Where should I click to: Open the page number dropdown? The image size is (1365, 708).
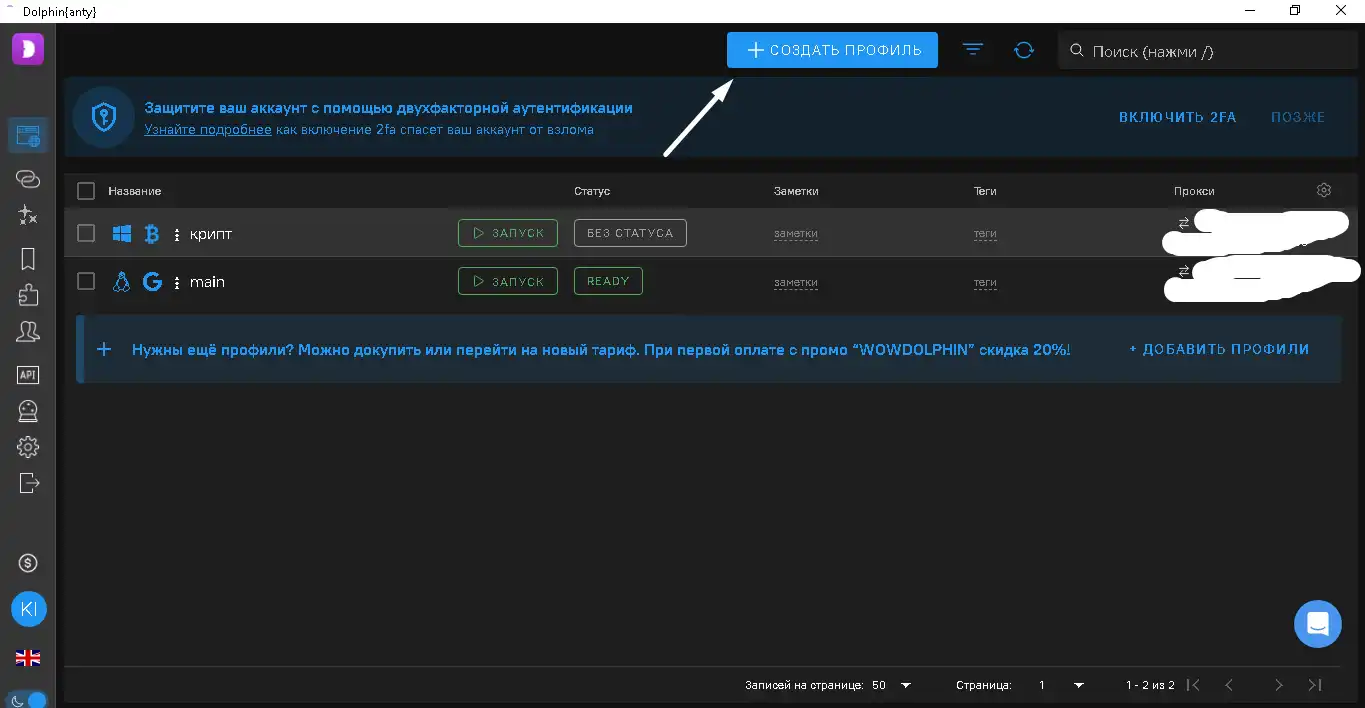(x=1060, y=685)
